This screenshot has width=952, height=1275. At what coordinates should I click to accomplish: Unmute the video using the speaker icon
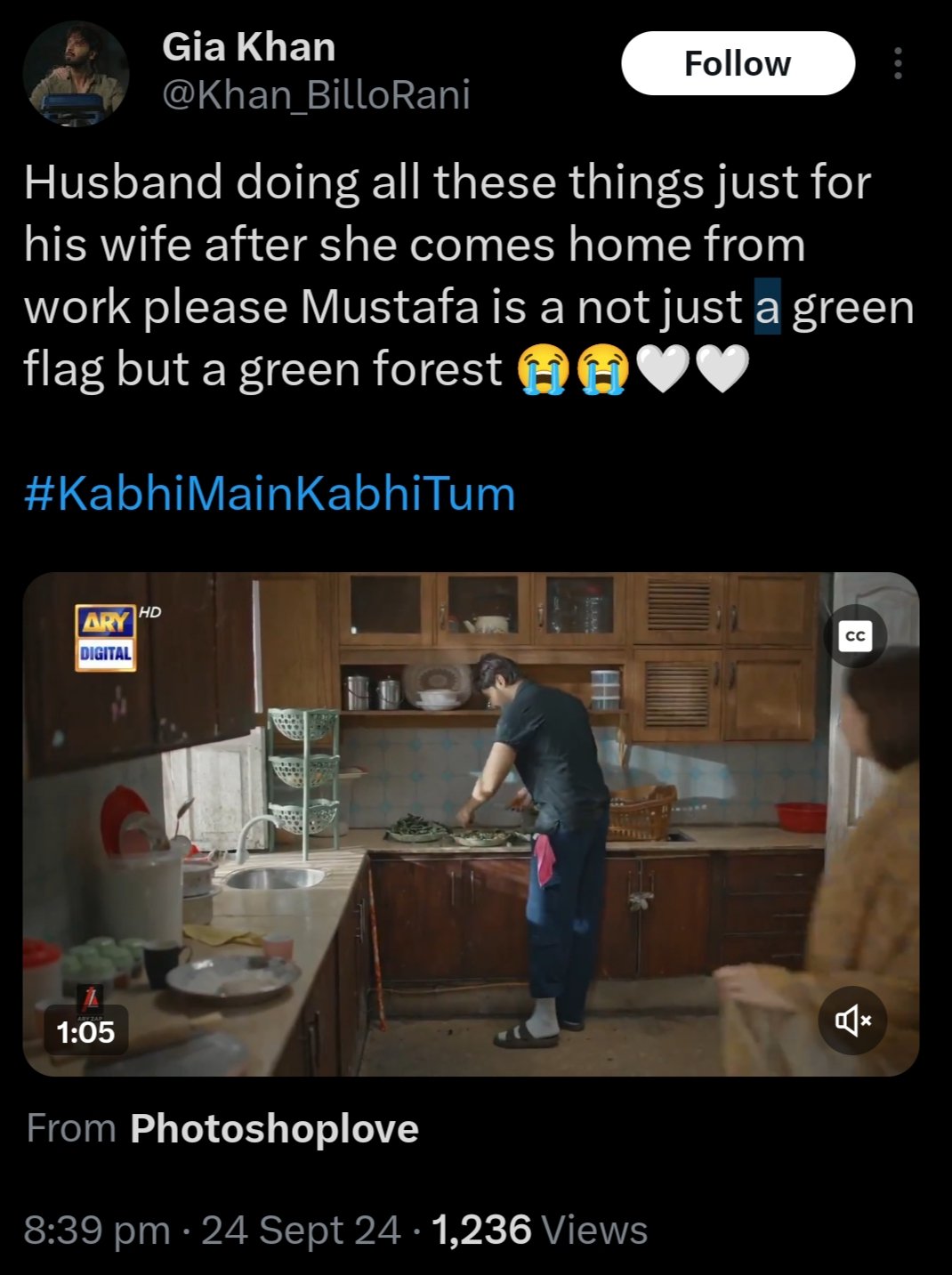pyautogui.click(x=852, y=1021)
